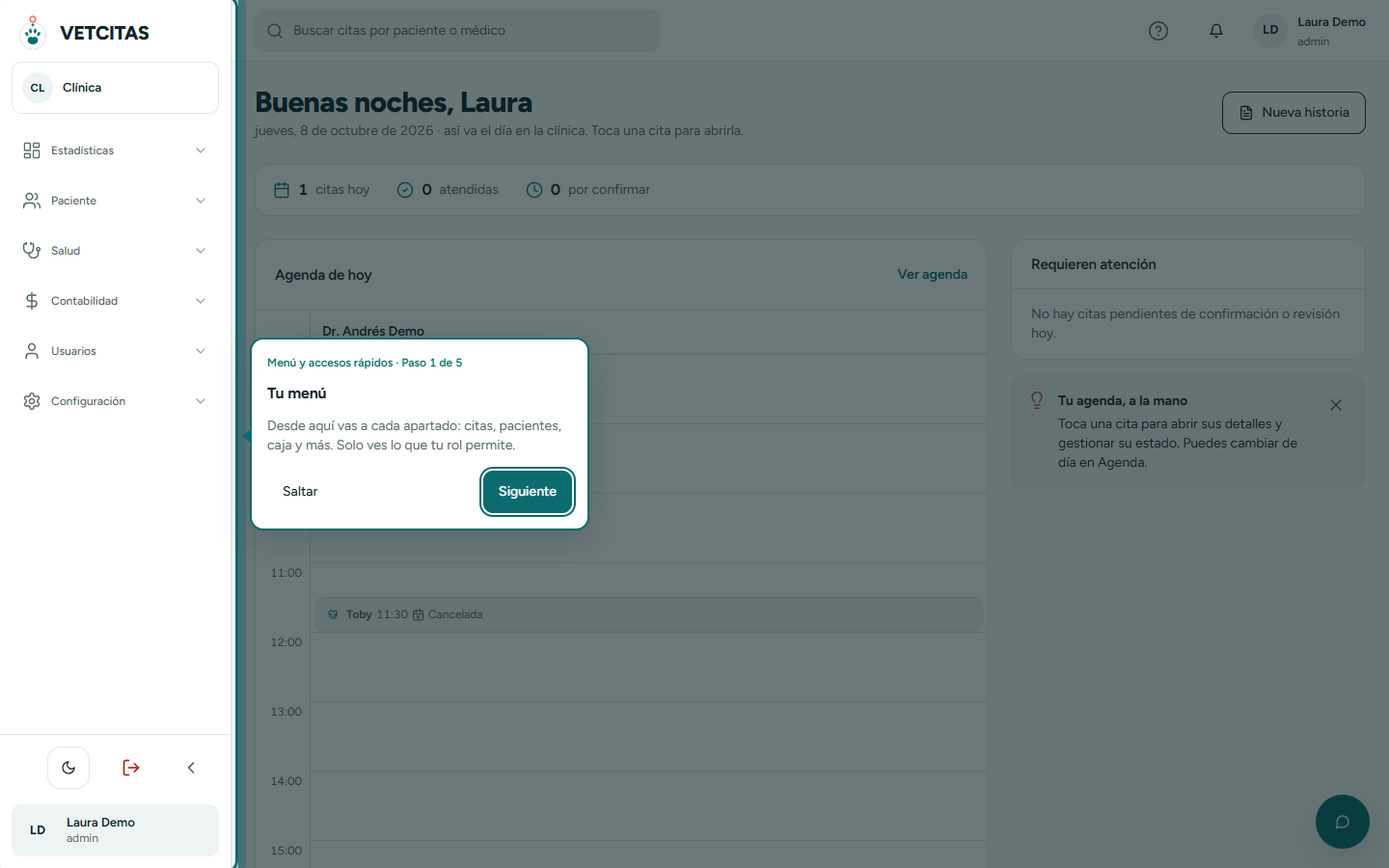Expand the Configuración menu chevron

click(201, 401)
